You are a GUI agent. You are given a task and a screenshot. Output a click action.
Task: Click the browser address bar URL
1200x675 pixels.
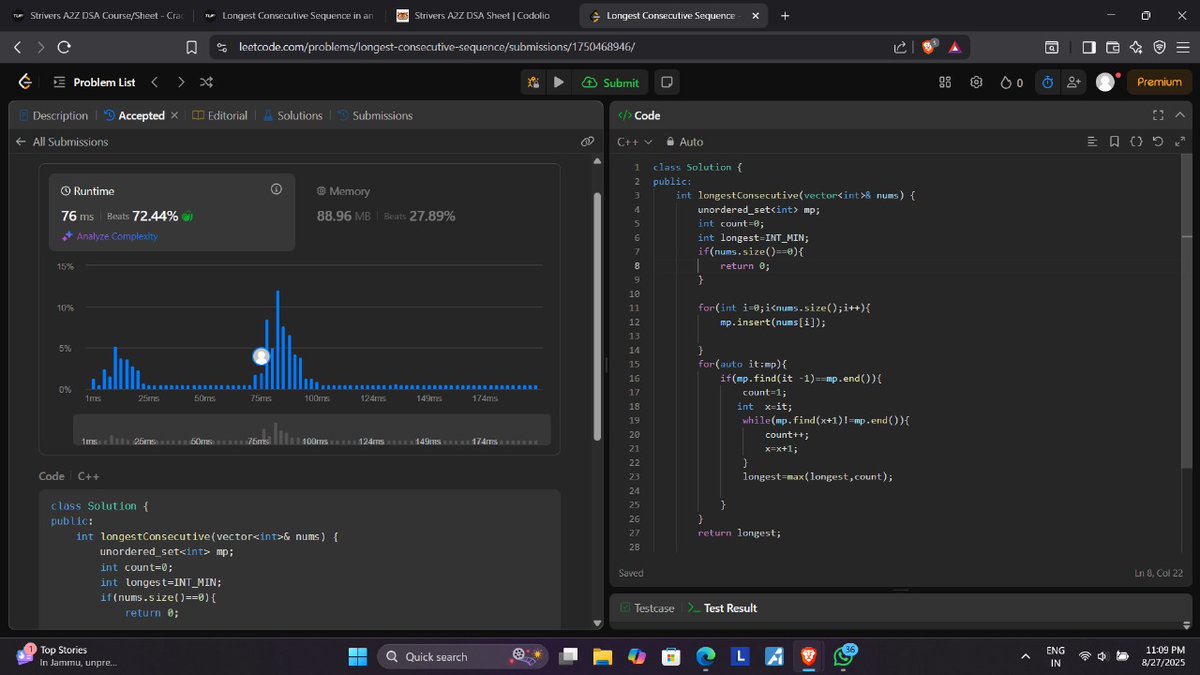437,47
